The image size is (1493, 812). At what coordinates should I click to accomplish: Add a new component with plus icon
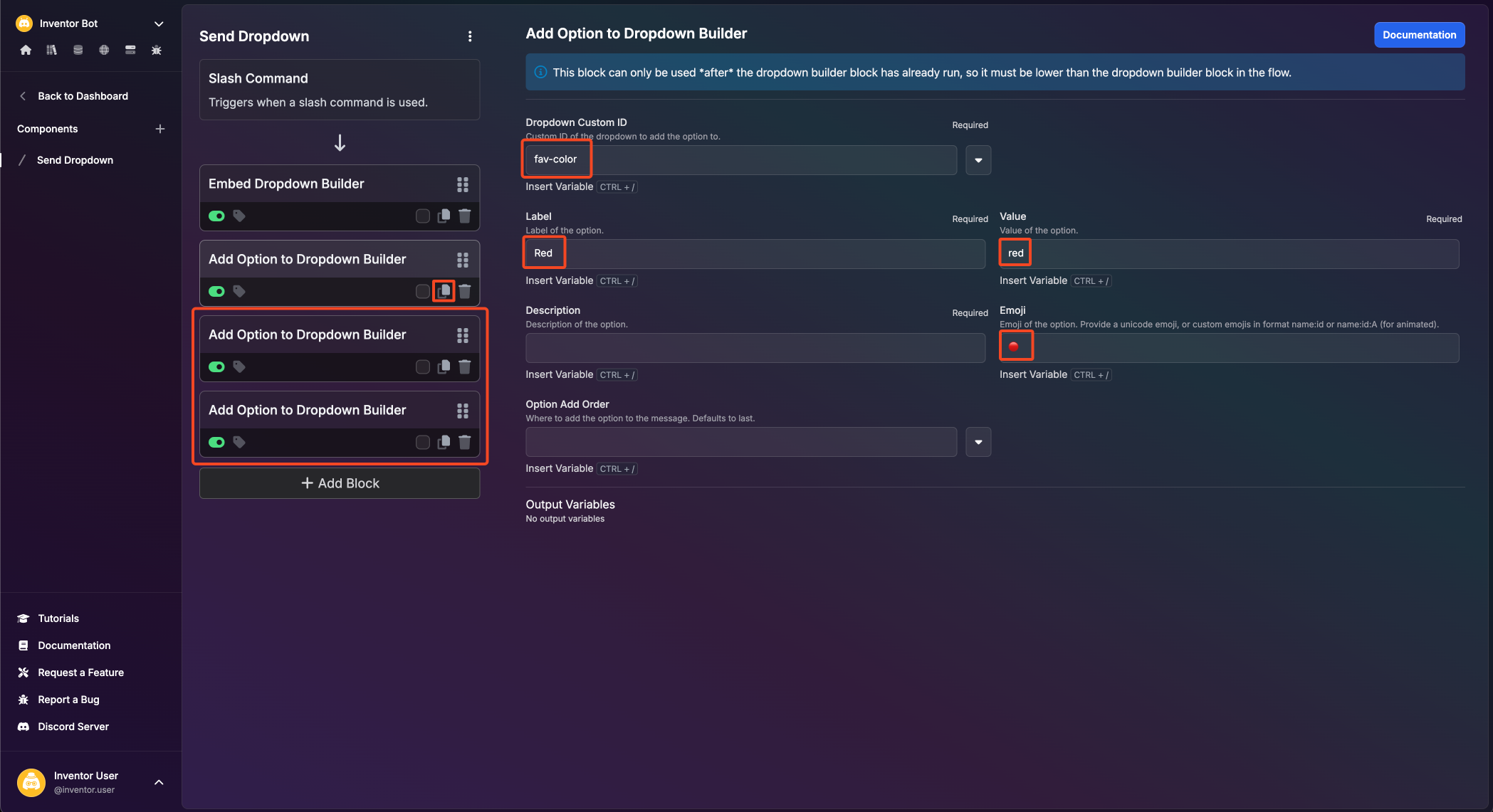[x=160, y=129]
